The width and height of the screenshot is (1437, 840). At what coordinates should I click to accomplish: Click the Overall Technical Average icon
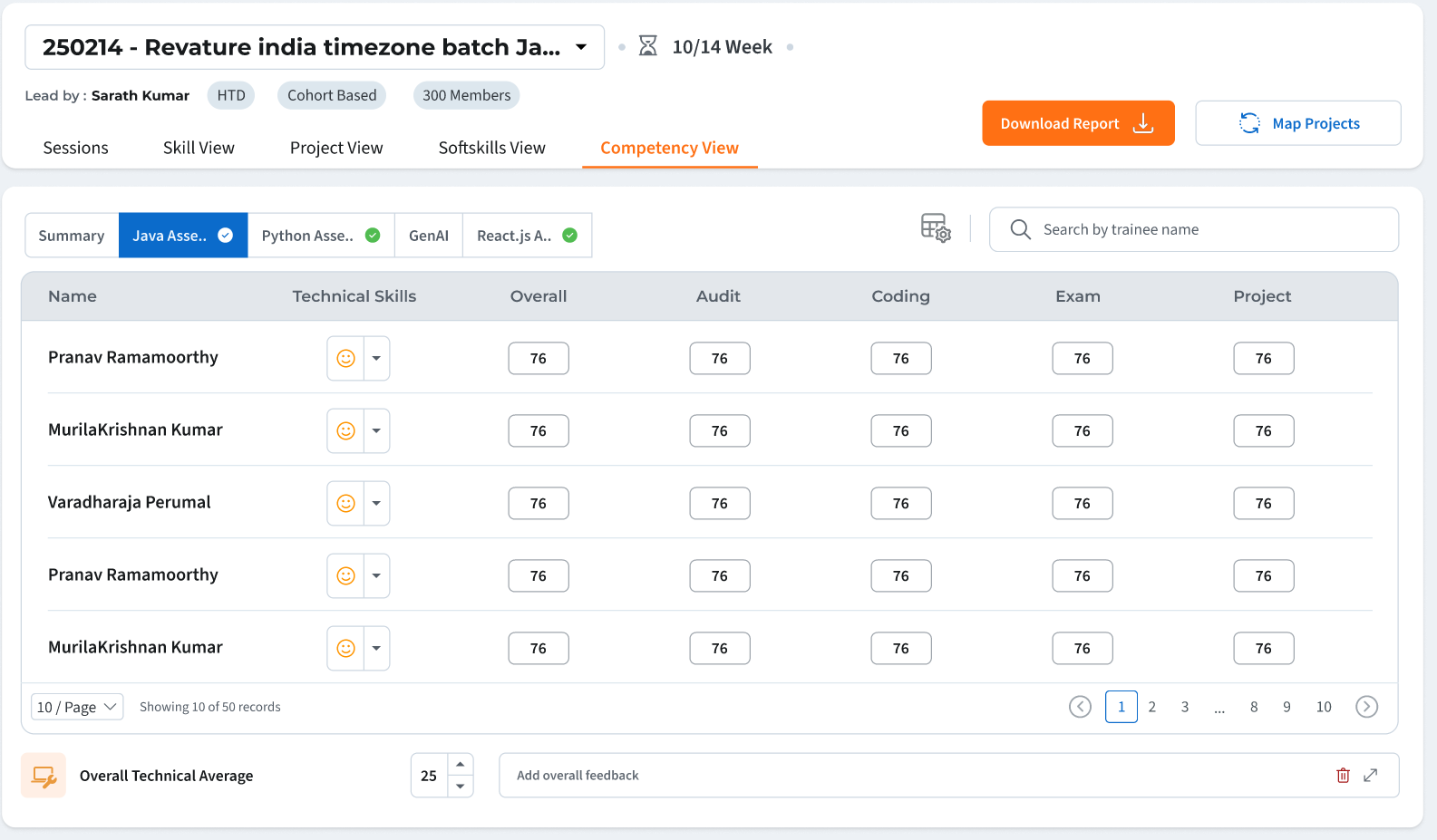[44, 776]
